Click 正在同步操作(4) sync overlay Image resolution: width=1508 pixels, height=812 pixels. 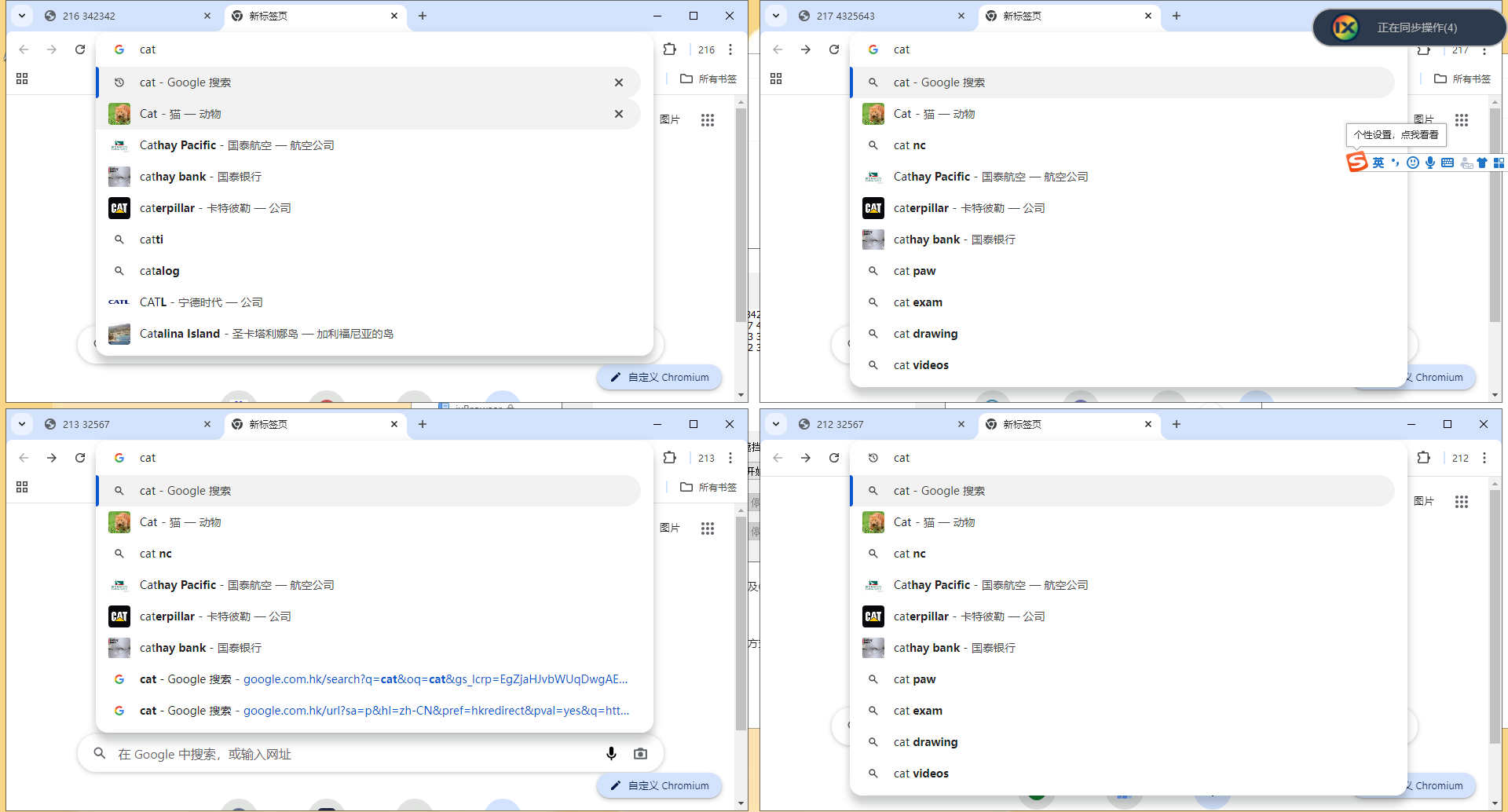point(1409,27)
